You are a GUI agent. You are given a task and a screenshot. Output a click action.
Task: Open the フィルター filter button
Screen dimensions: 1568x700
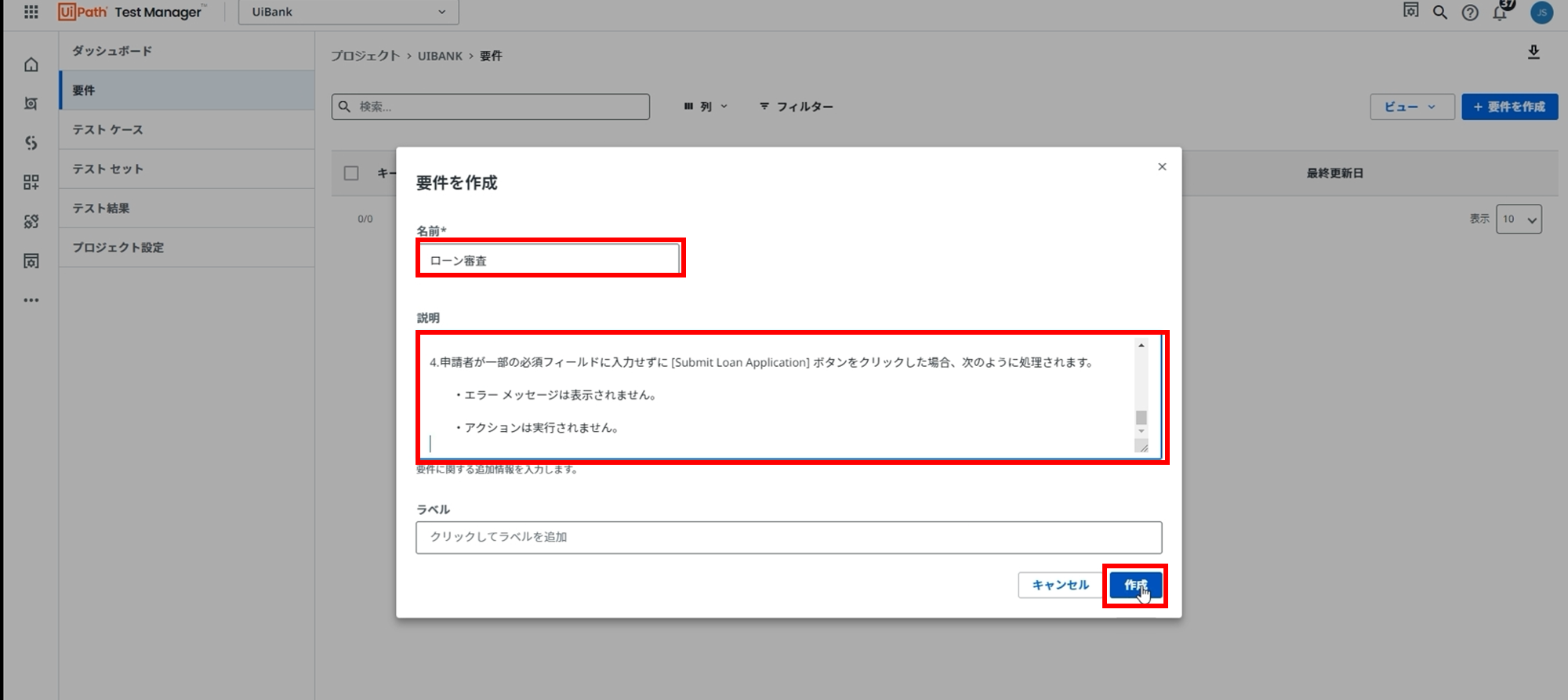coord(797,107)
